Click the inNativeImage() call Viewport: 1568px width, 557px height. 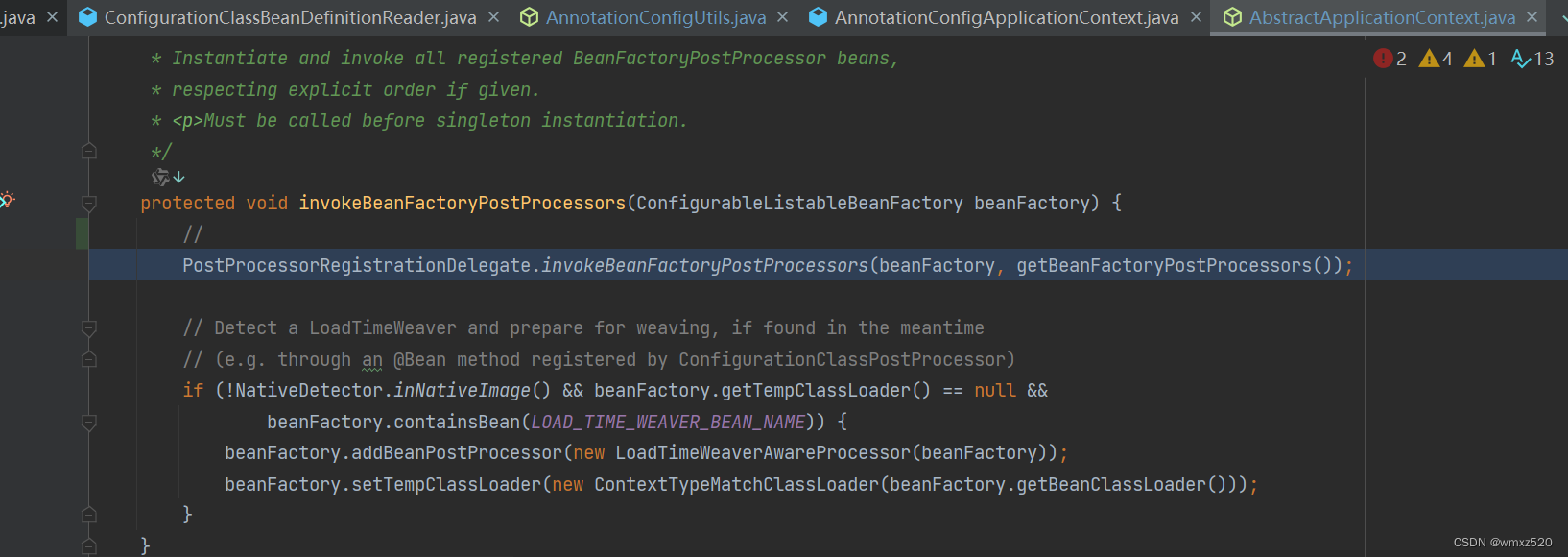[x=473, y=390]
